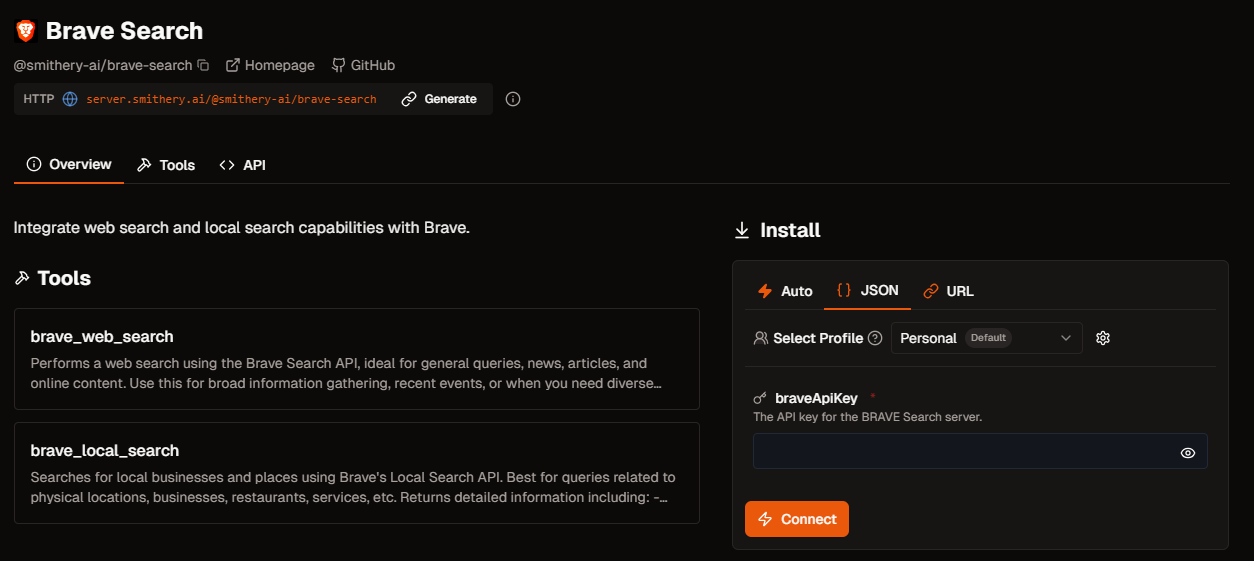
Task: Click the globe icon beside server URL
Action: click(70, 99)
